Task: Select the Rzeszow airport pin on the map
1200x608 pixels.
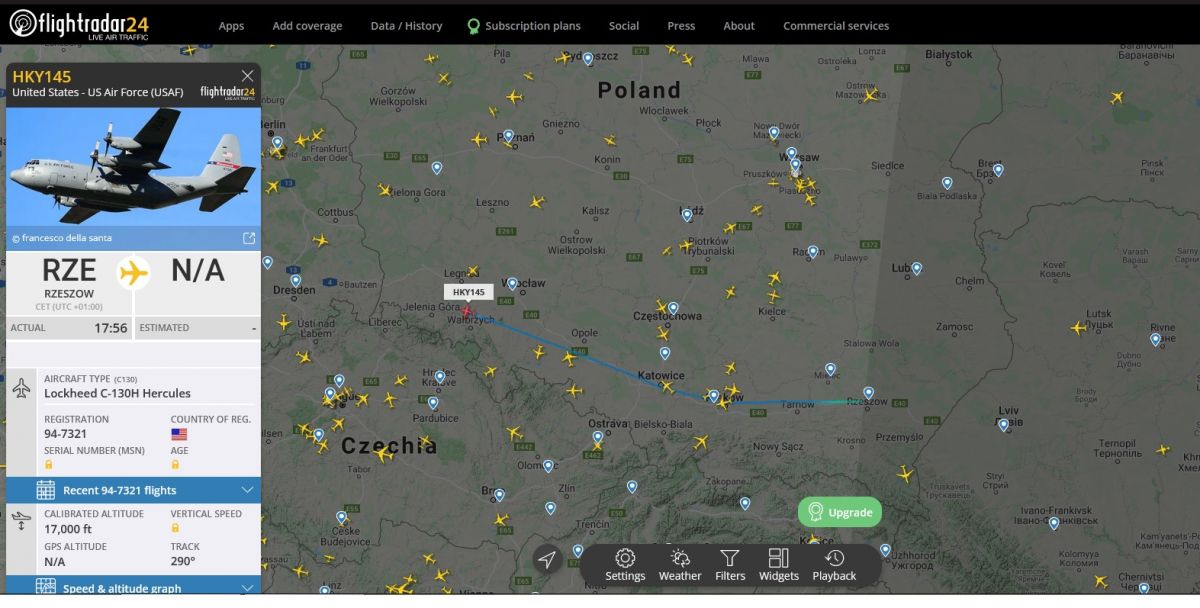Action: point(869,393)
